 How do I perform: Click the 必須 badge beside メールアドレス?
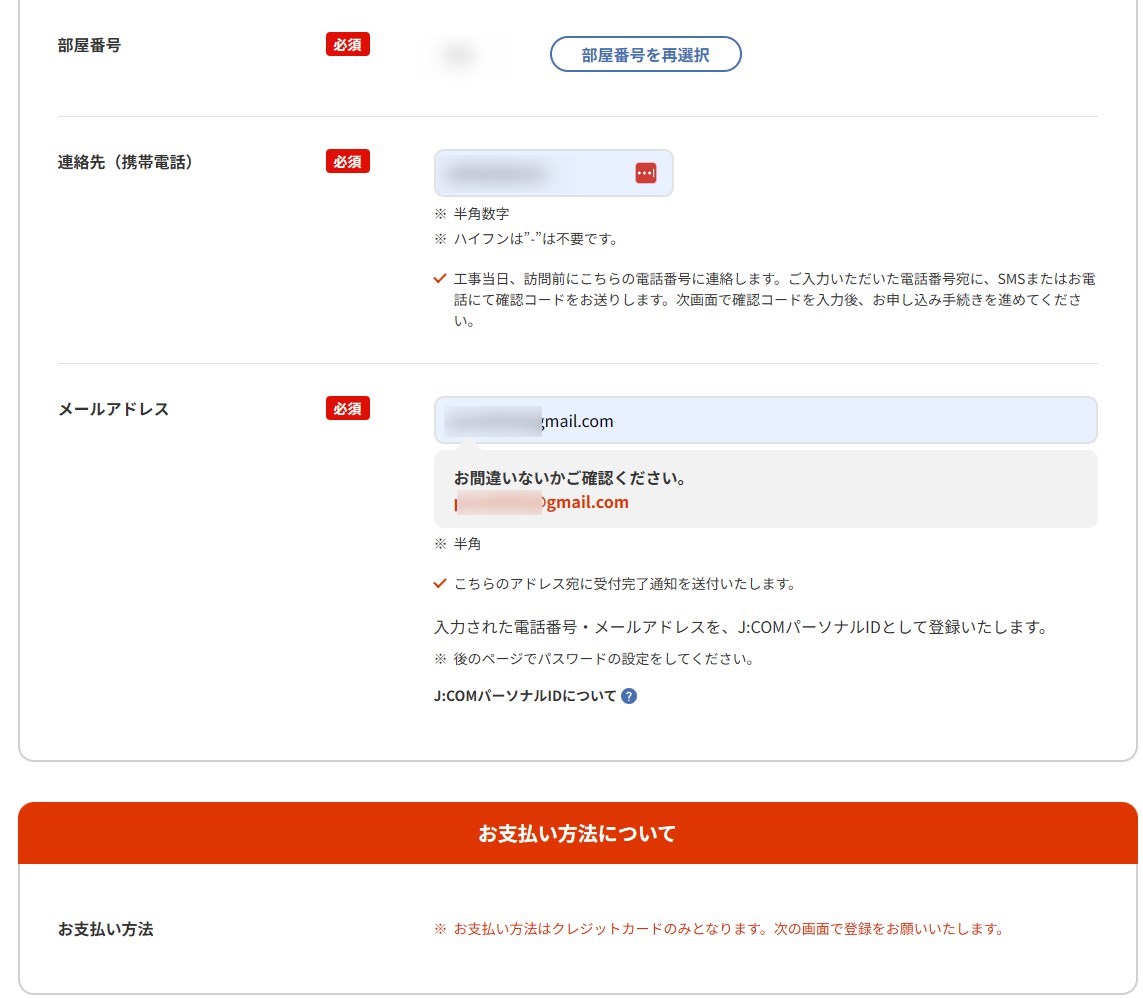point(347,408)
